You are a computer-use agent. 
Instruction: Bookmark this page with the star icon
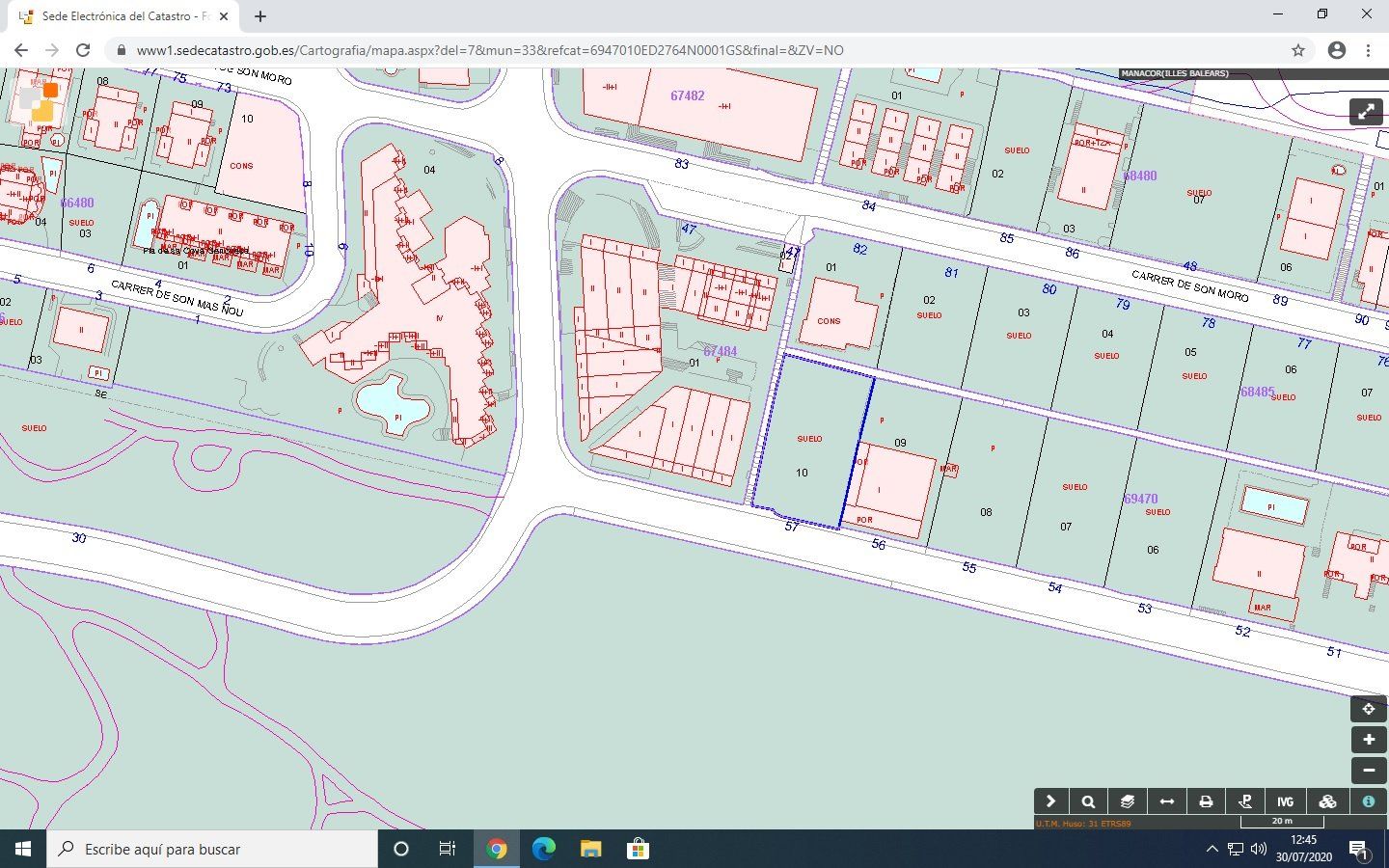tap(1298, 50)
